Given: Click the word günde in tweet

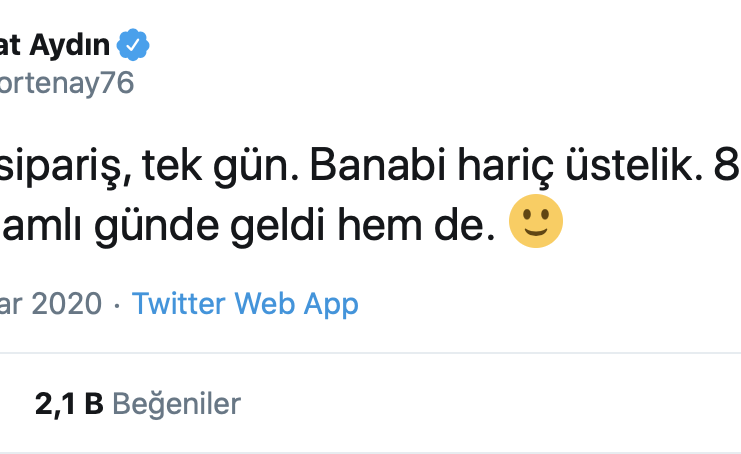Looking at the screenshot, I should tap(156, 228).
